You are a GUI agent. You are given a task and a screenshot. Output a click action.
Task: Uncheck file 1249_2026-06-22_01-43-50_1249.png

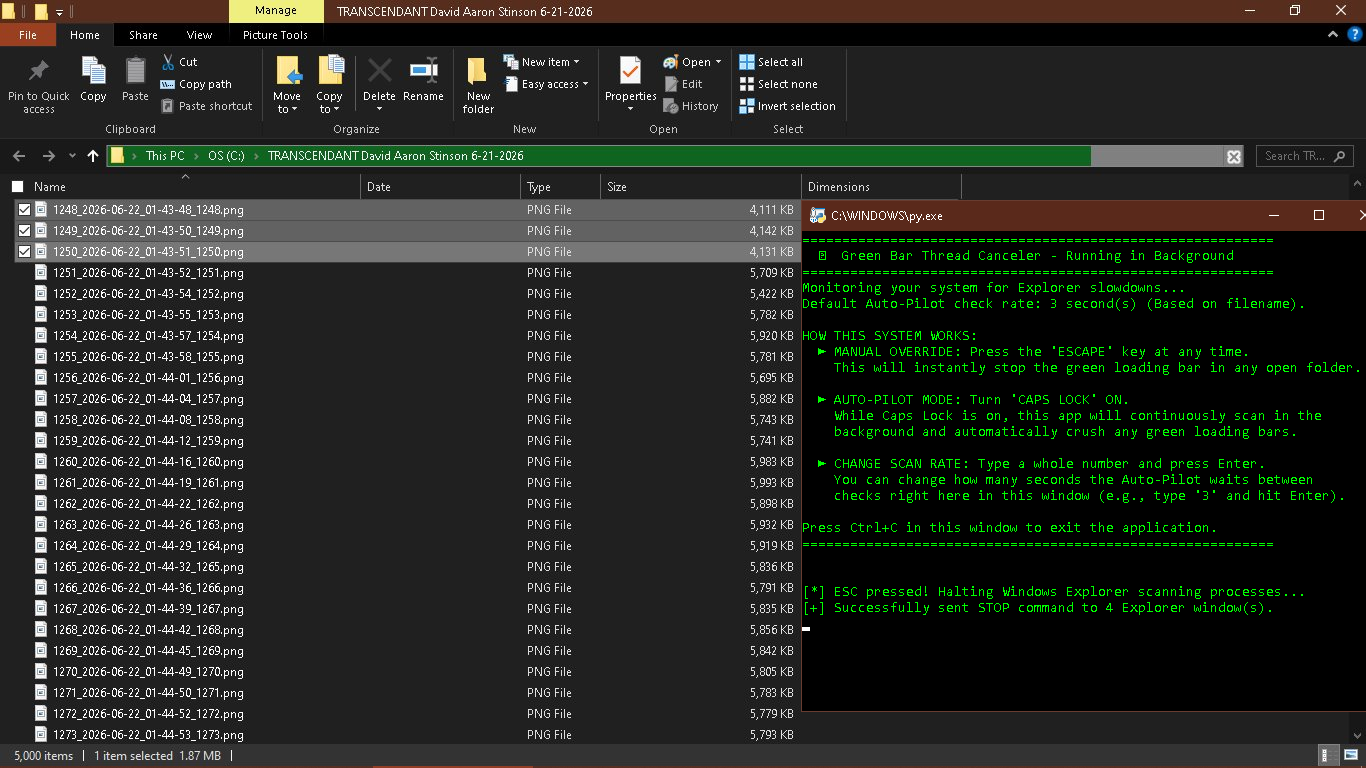[x=24, y=231]
